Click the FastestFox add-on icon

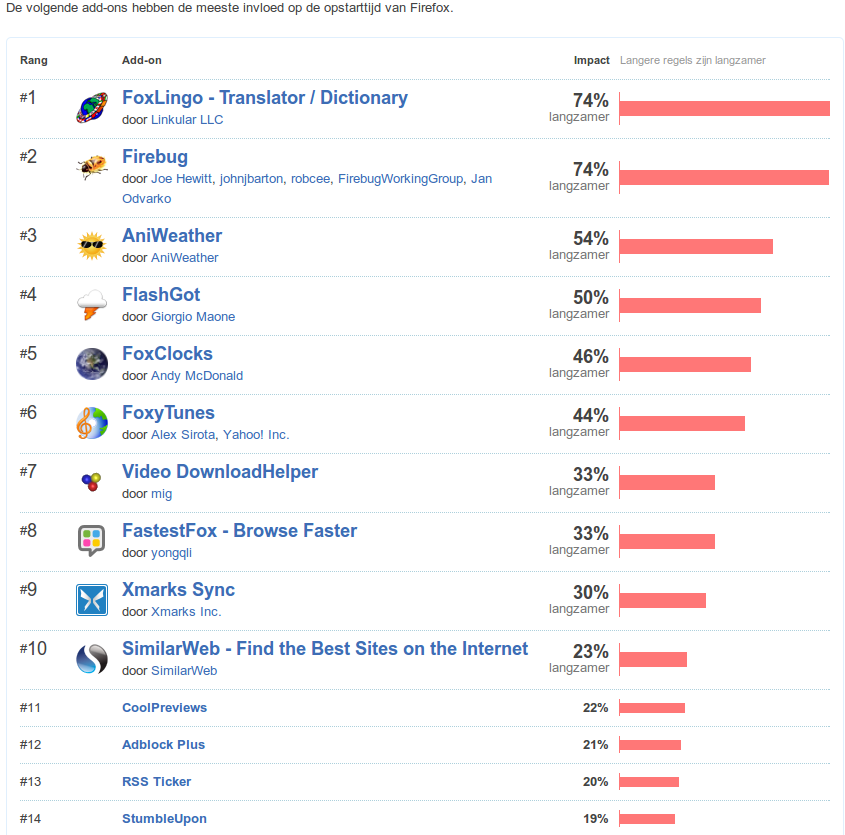[x=92, y=541]
